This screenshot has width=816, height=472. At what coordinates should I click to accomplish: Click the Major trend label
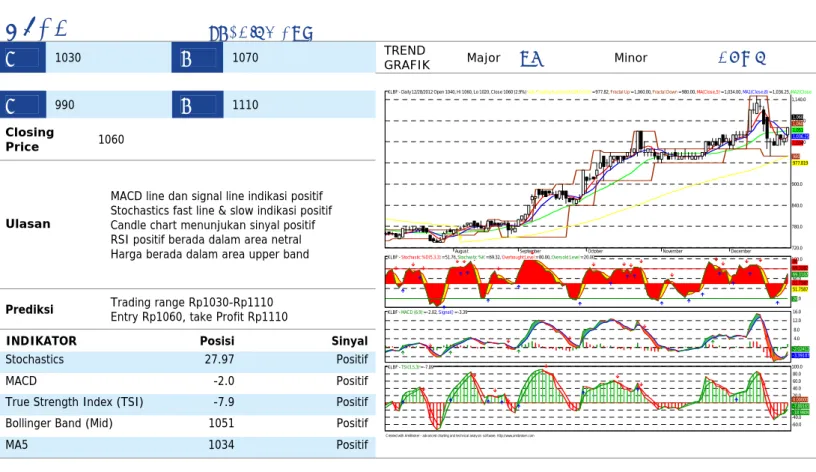(x=483, y=58)
